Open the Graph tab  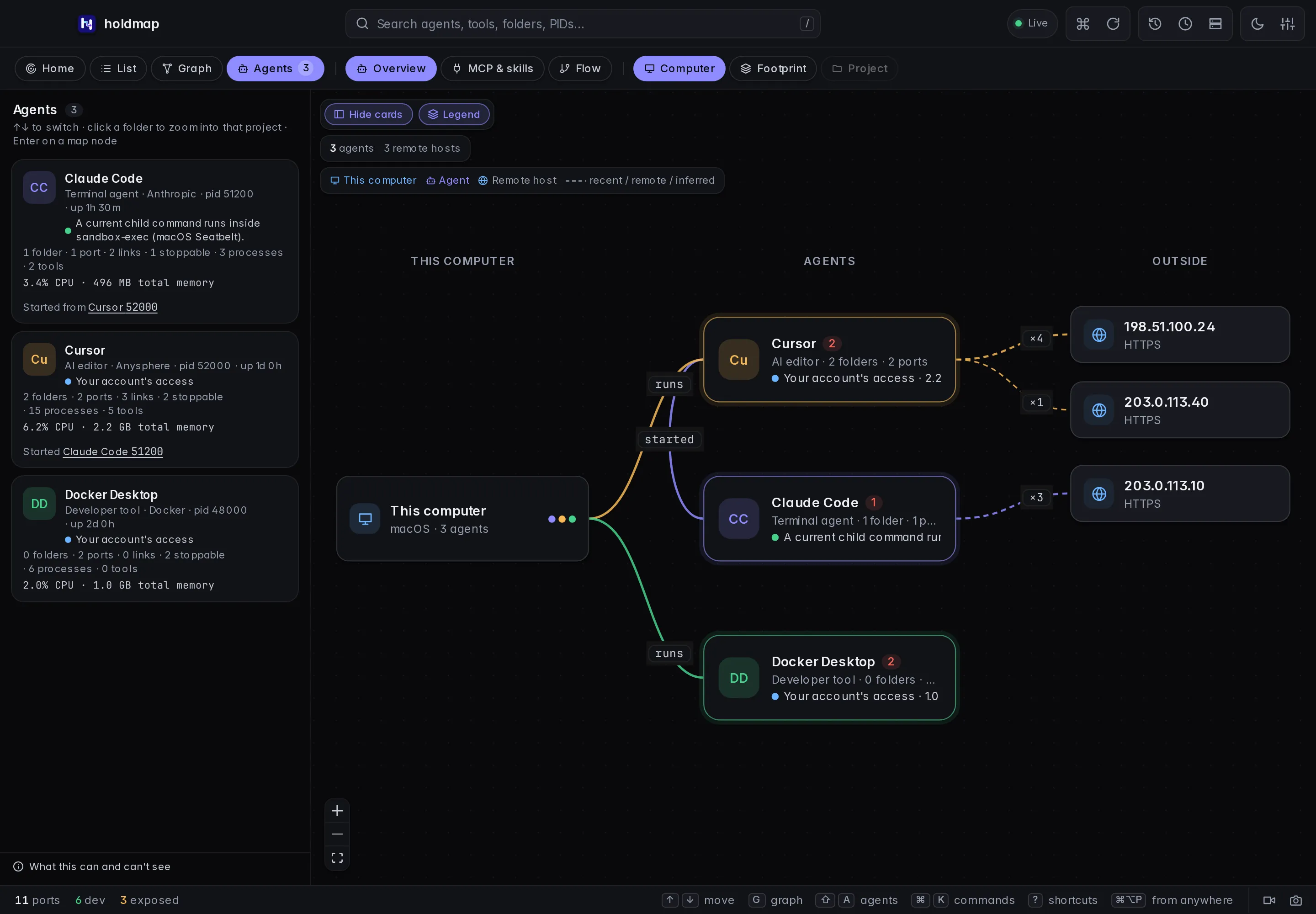187,69
